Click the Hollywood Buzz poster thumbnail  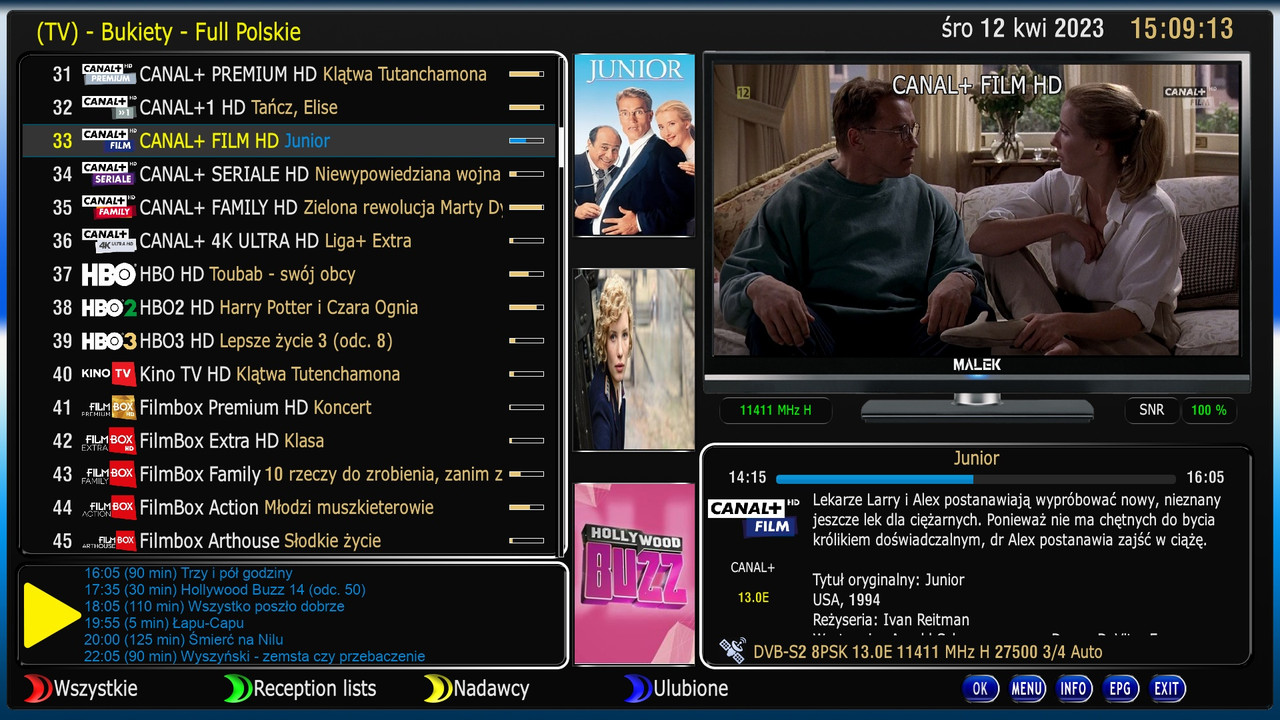click(634, 573)
